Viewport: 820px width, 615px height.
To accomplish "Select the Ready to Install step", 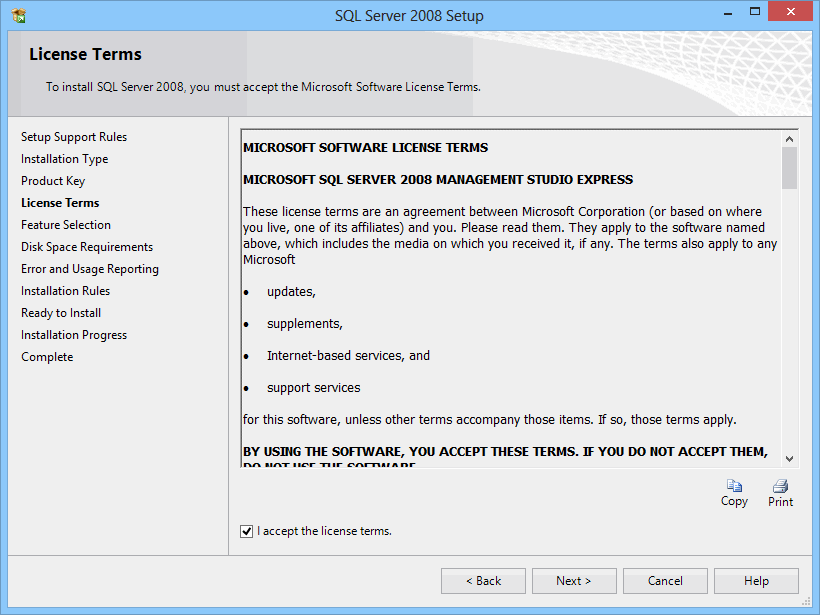I will coord(61,313).
